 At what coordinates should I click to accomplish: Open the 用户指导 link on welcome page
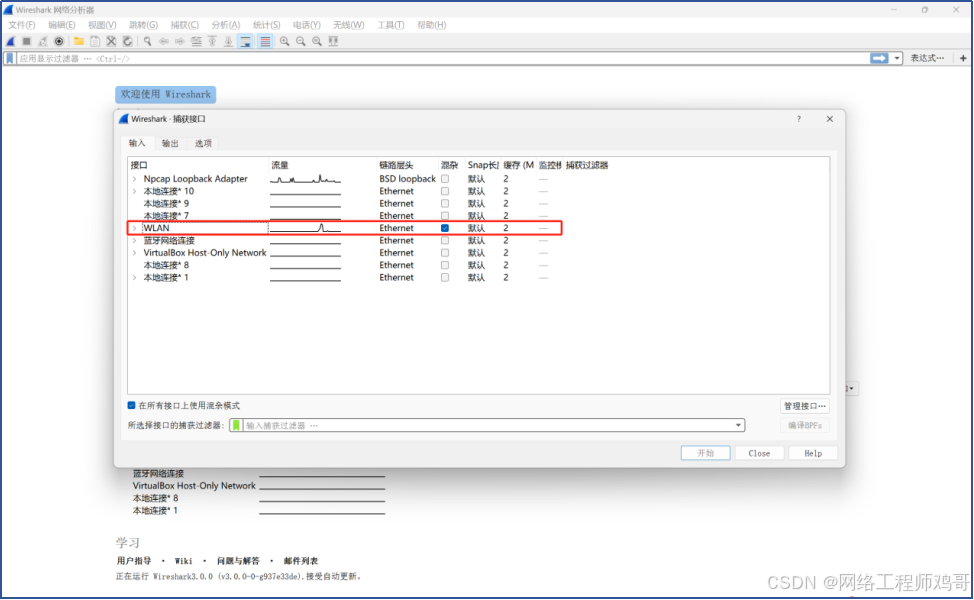point(134,561)
